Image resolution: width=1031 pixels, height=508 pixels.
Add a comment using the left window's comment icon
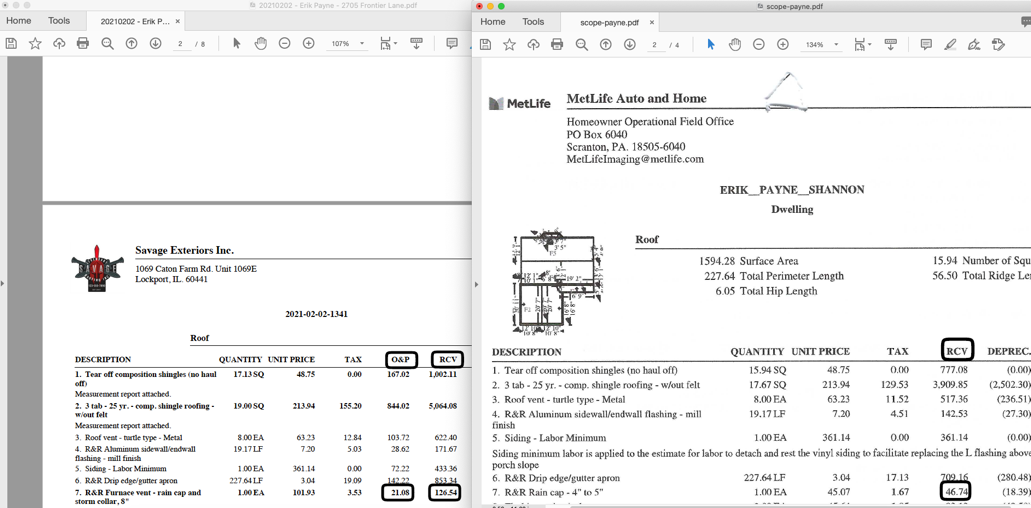452,44
